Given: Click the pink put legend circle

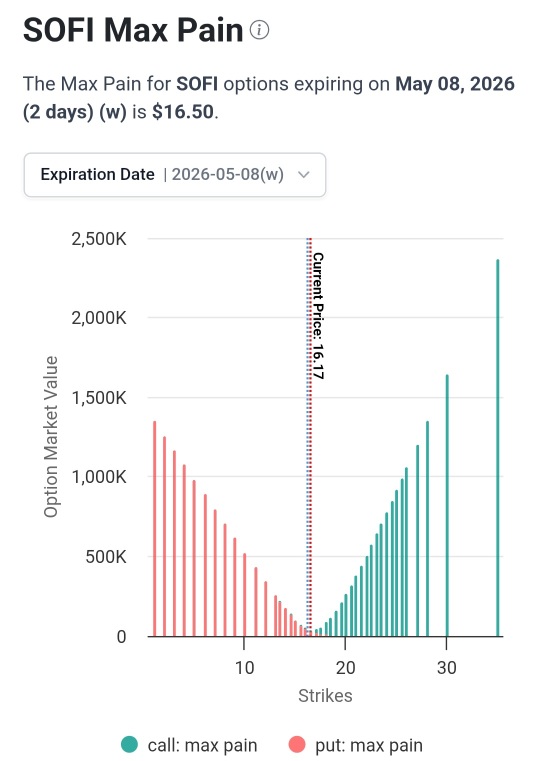Looking at the screenshot, I should pos(296,744).
